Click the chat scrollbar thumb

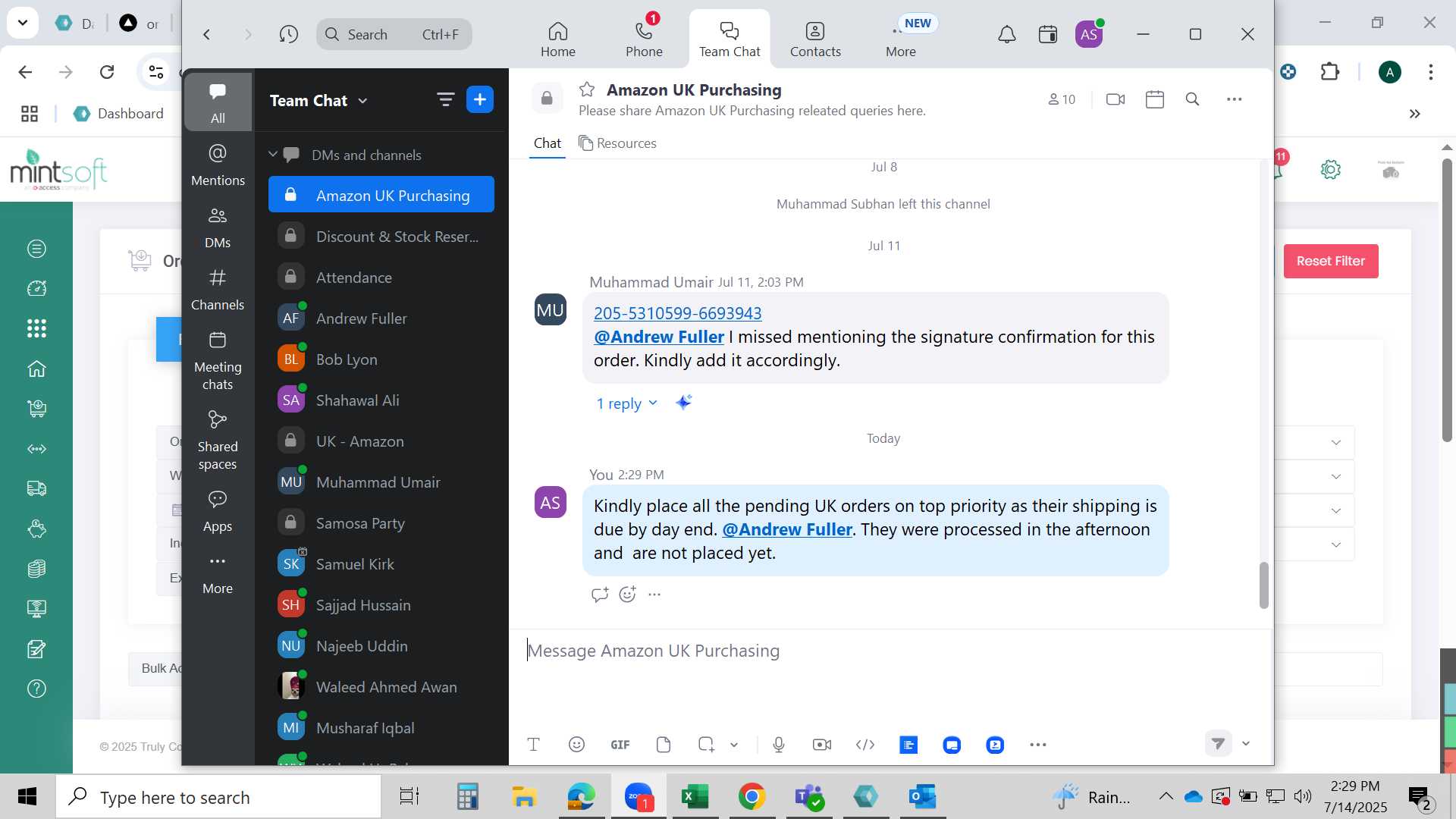(1263, 585)
